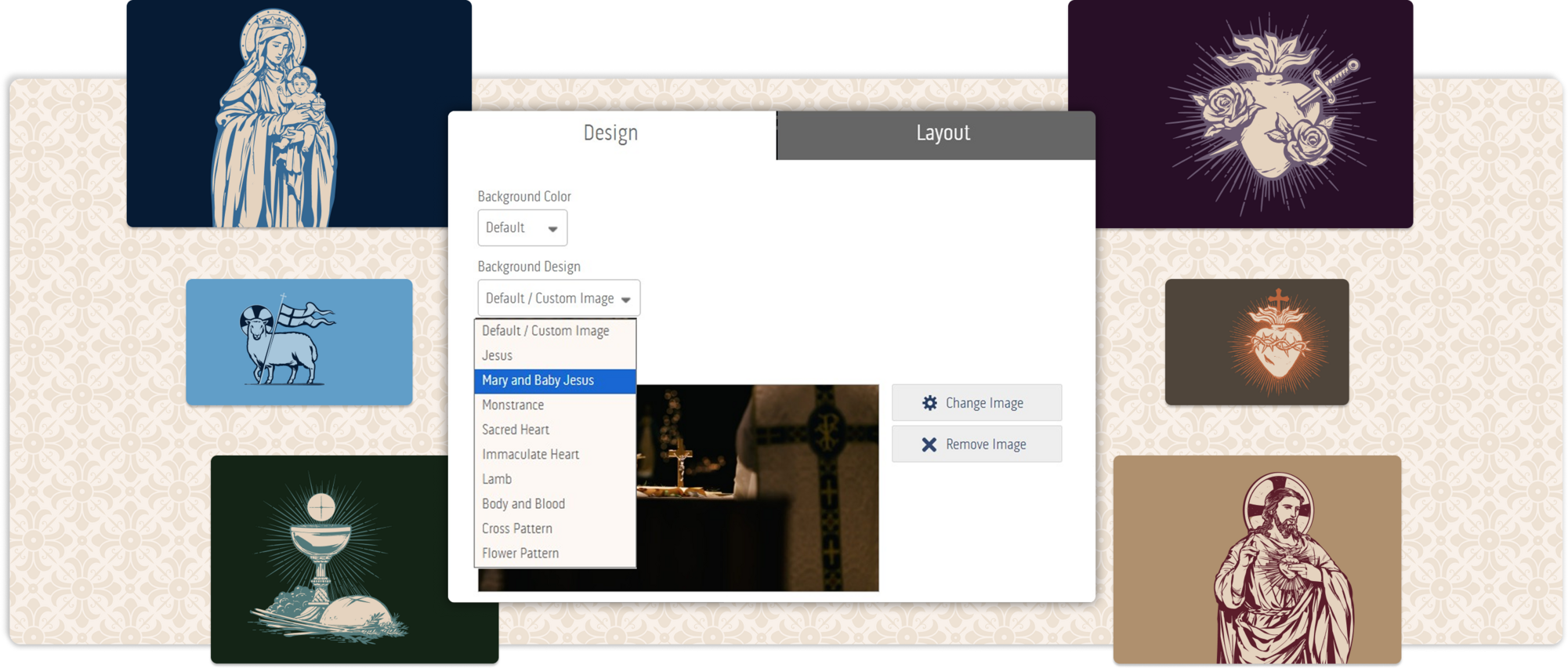The width and height of the screenshot is (1568, 668).
Task: Select Flower Pattern from the list
Action: (555, 554)
